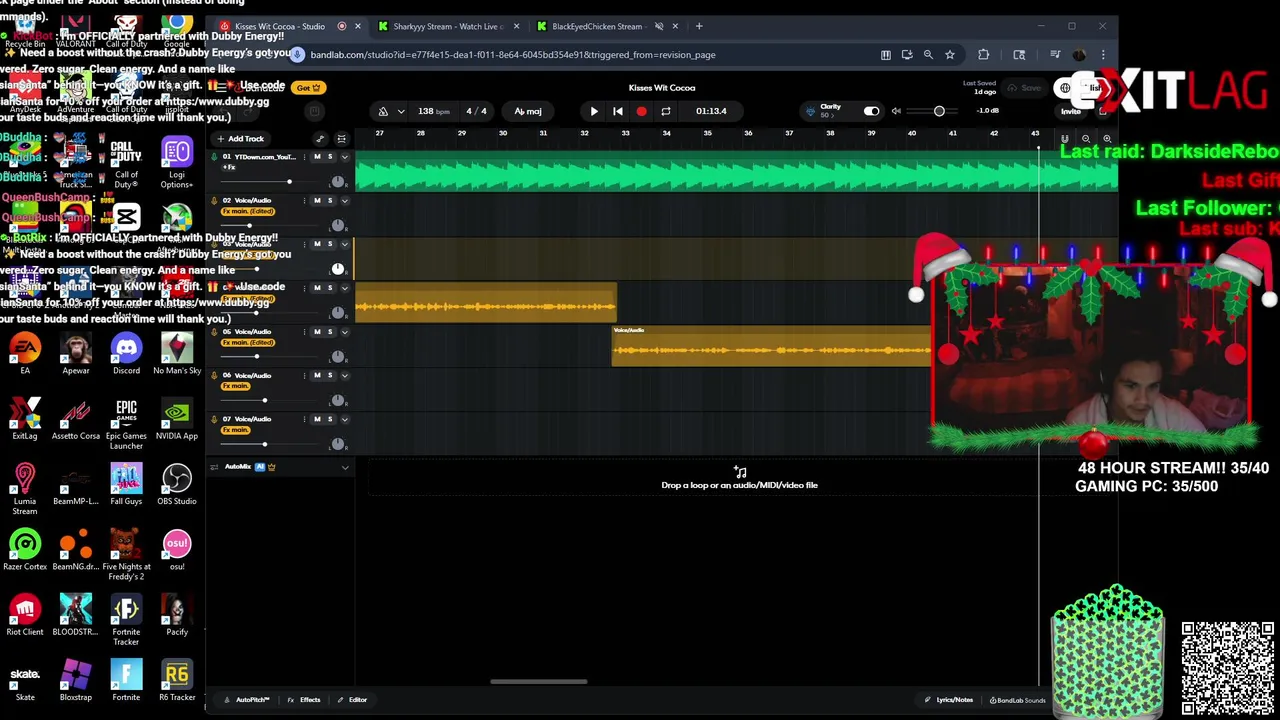1280x720 pixels.
Task: Solo track 02 Voice/Audio
Action: click(330, 200)
